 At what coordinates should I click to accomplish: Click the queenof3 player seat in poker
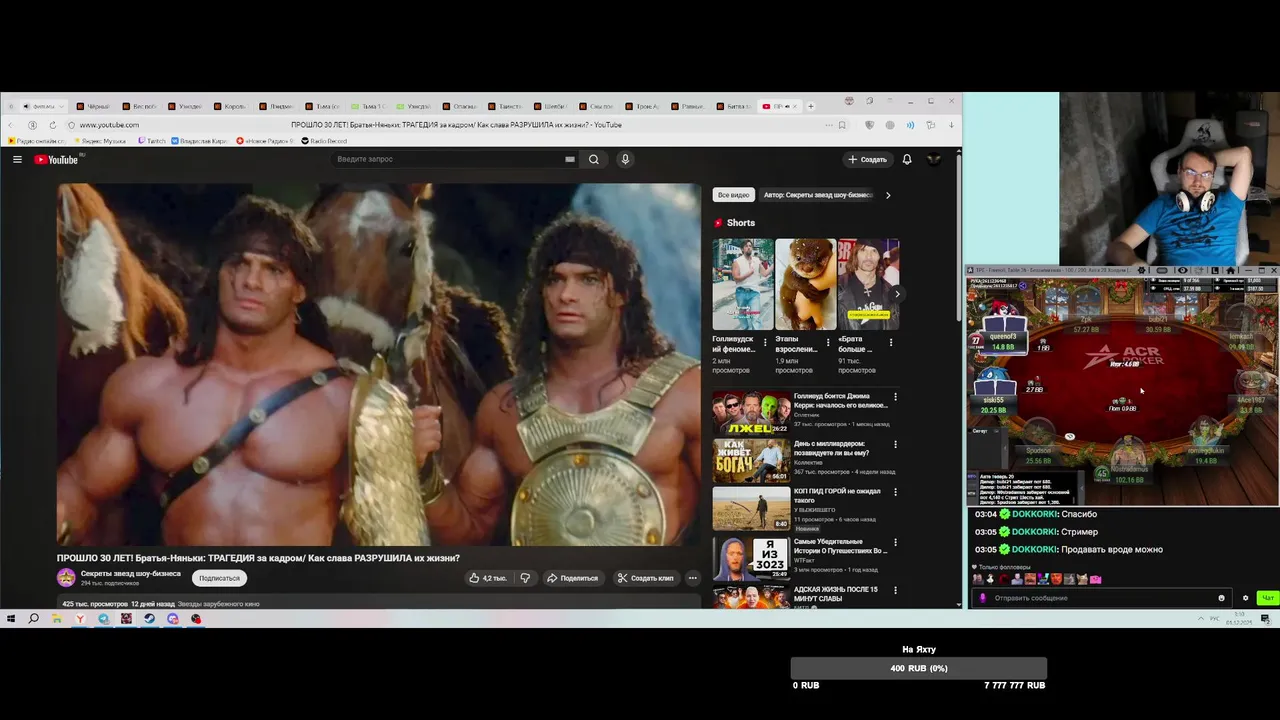click(x=1003, y=330)
